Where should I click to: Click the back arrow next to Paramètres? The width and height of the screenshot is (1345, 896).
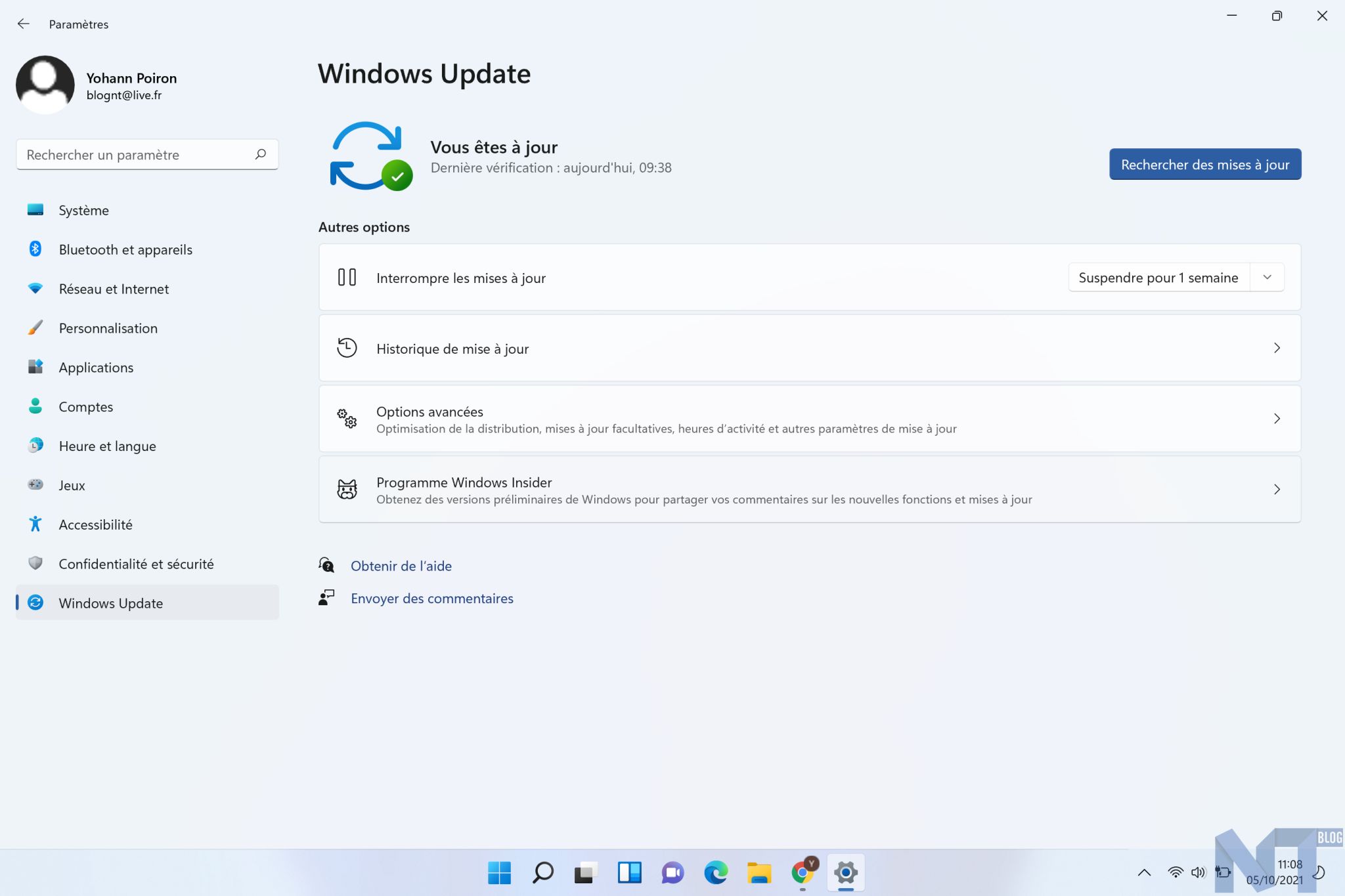pyautogui.click(x=24, y=24)
